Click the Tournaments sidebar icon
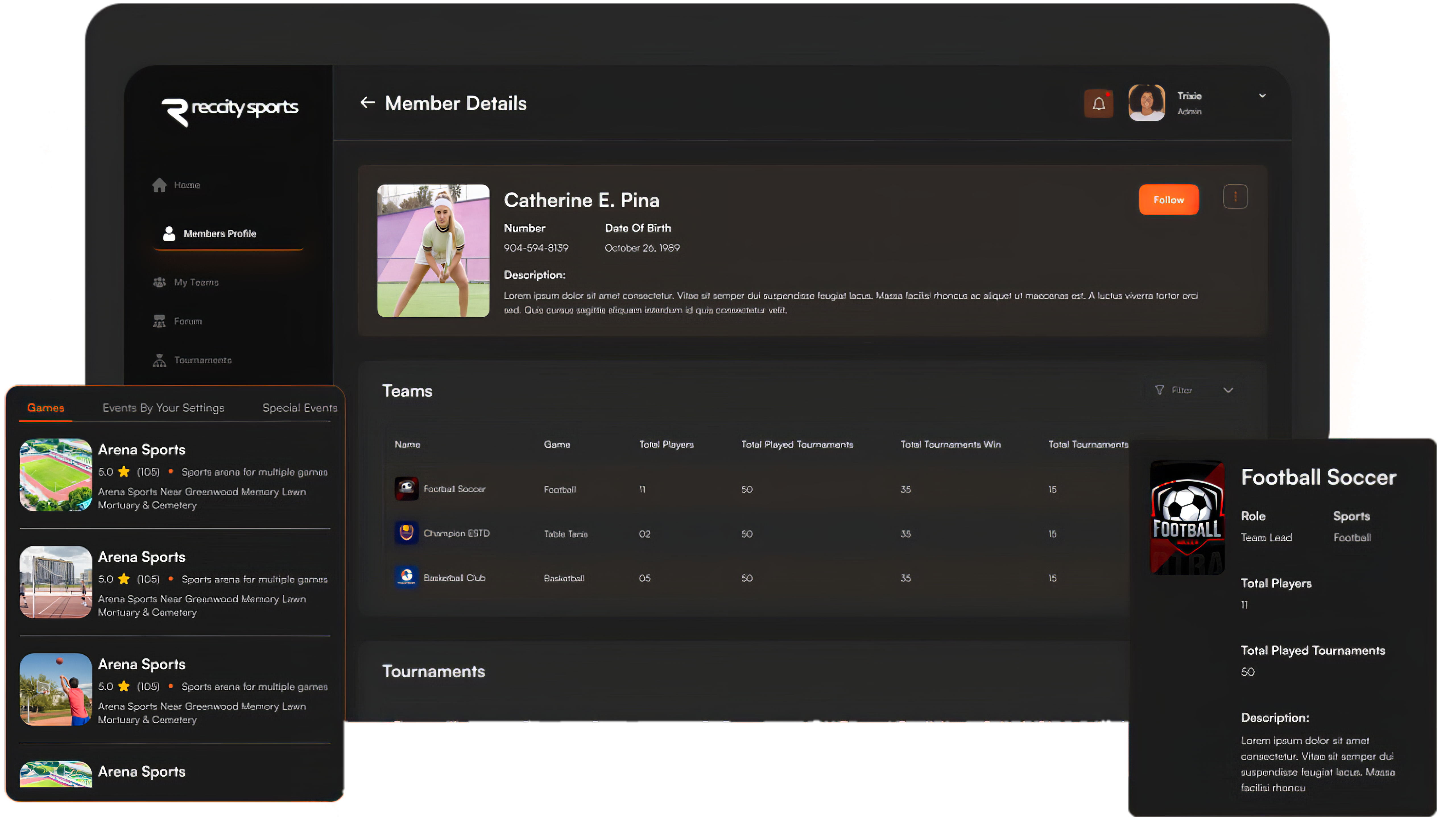 (x=159, y=360)
